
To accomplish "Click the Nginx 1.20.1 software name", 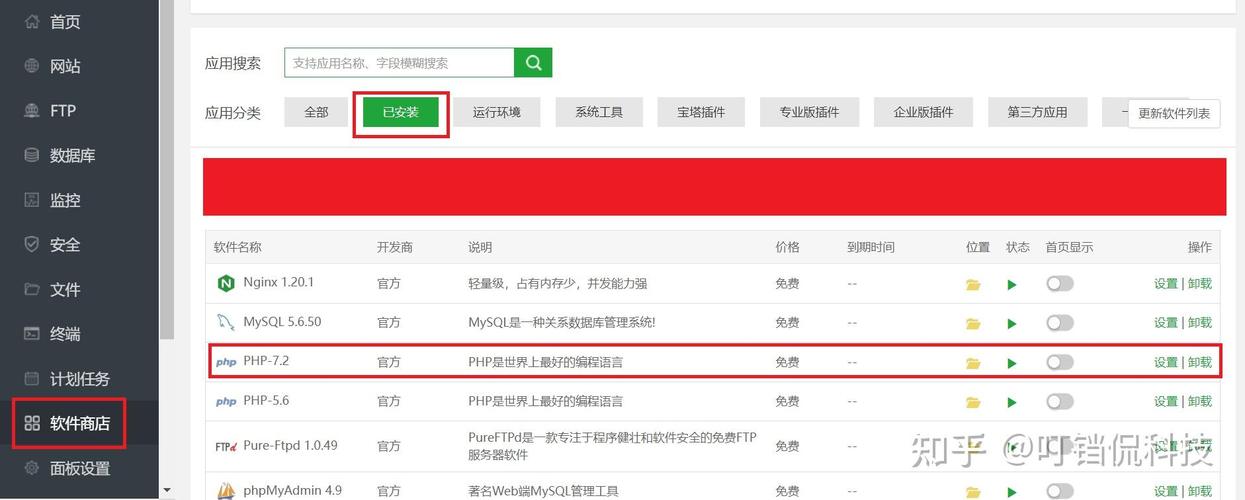I will (x=279, y=283).
